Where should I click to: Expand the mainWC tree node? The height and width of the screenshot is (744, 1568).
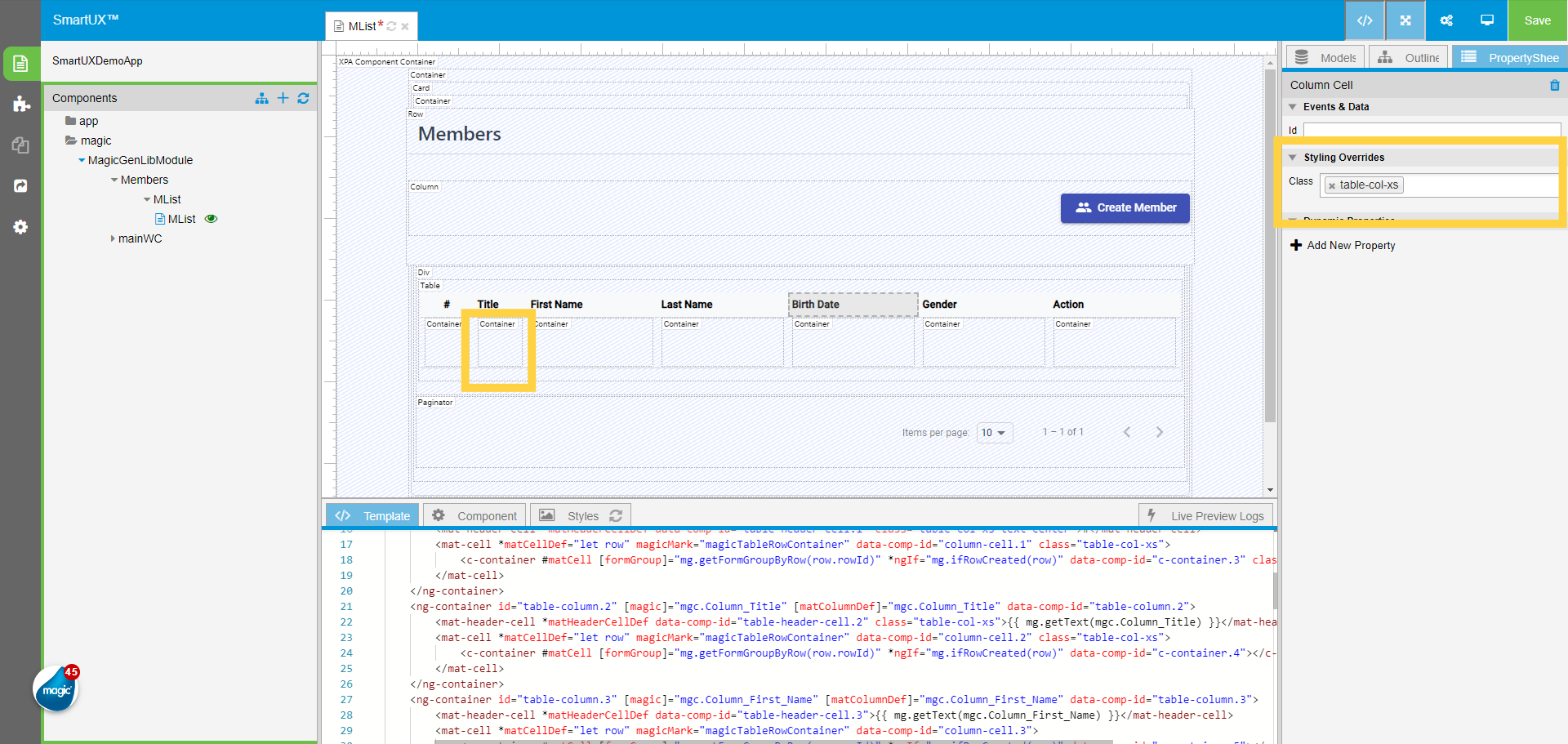[x=113, y=238]
